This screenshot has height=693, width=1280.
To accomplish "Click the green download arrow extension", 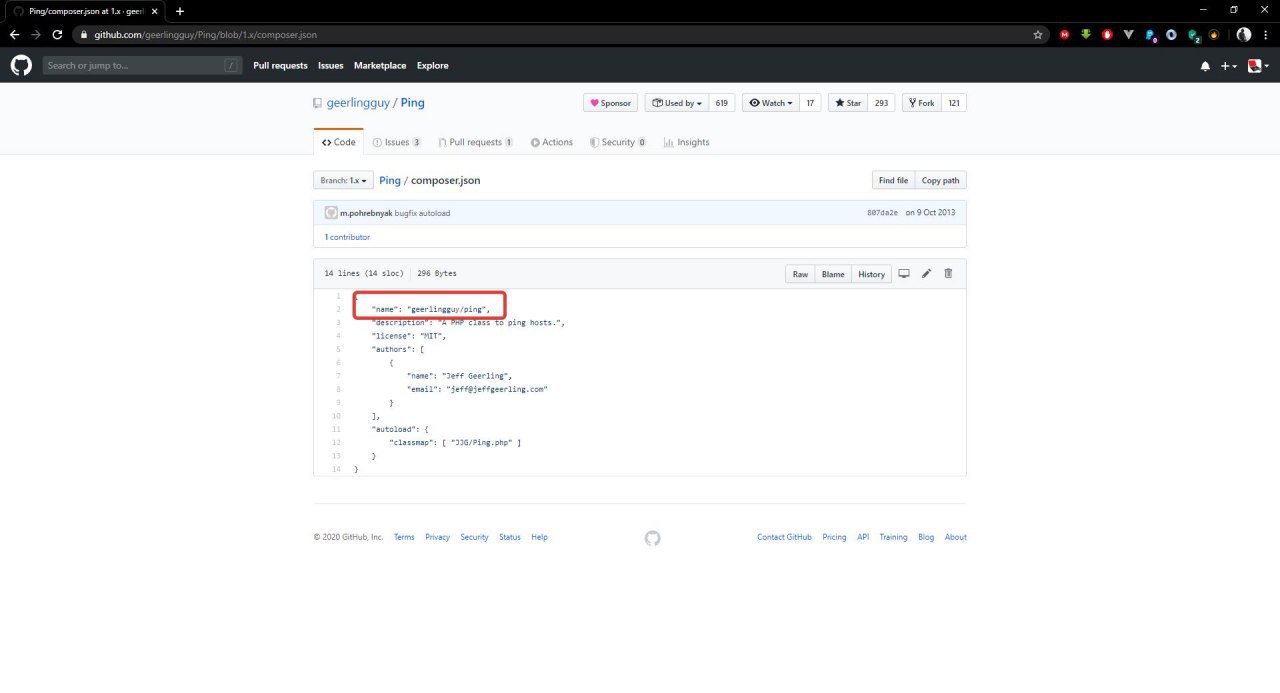I will click(x=1086, y=34).
